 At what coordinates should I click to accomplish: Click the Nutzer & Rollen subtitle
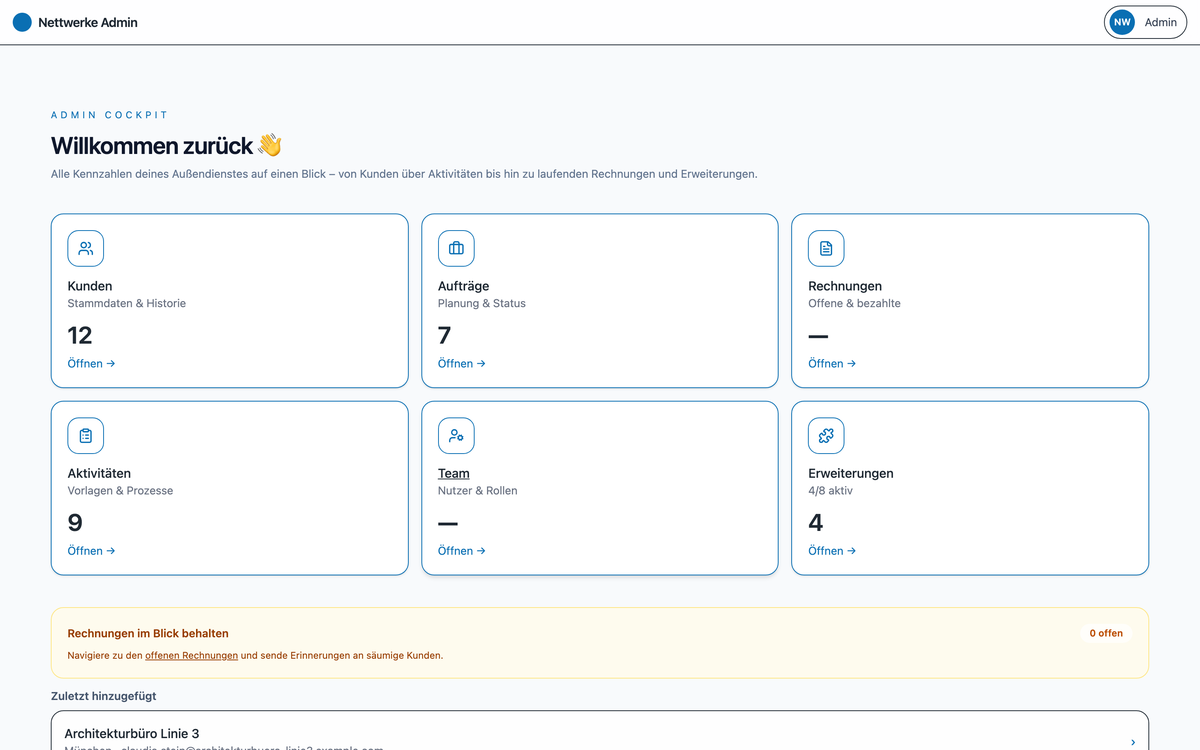click(478, 490)
